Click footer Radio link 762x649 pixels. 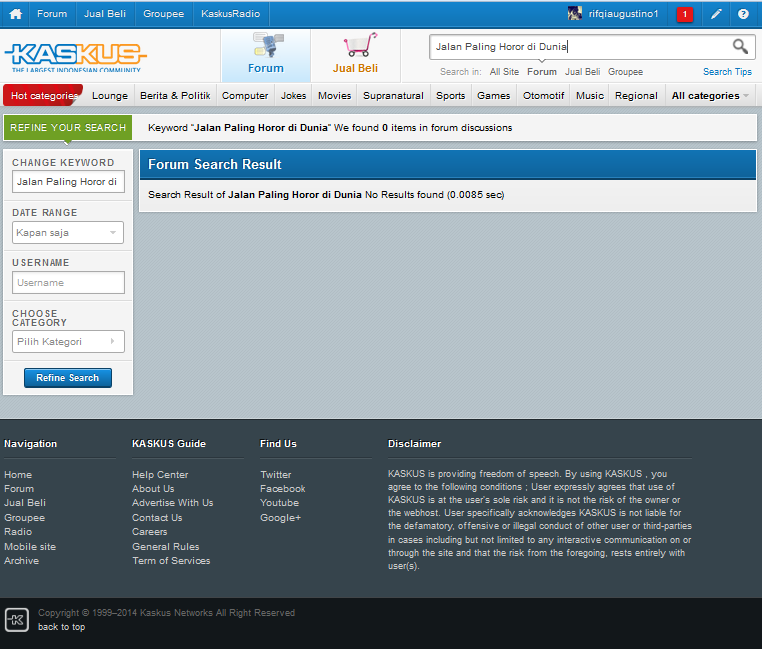click(x=18, y=532)
